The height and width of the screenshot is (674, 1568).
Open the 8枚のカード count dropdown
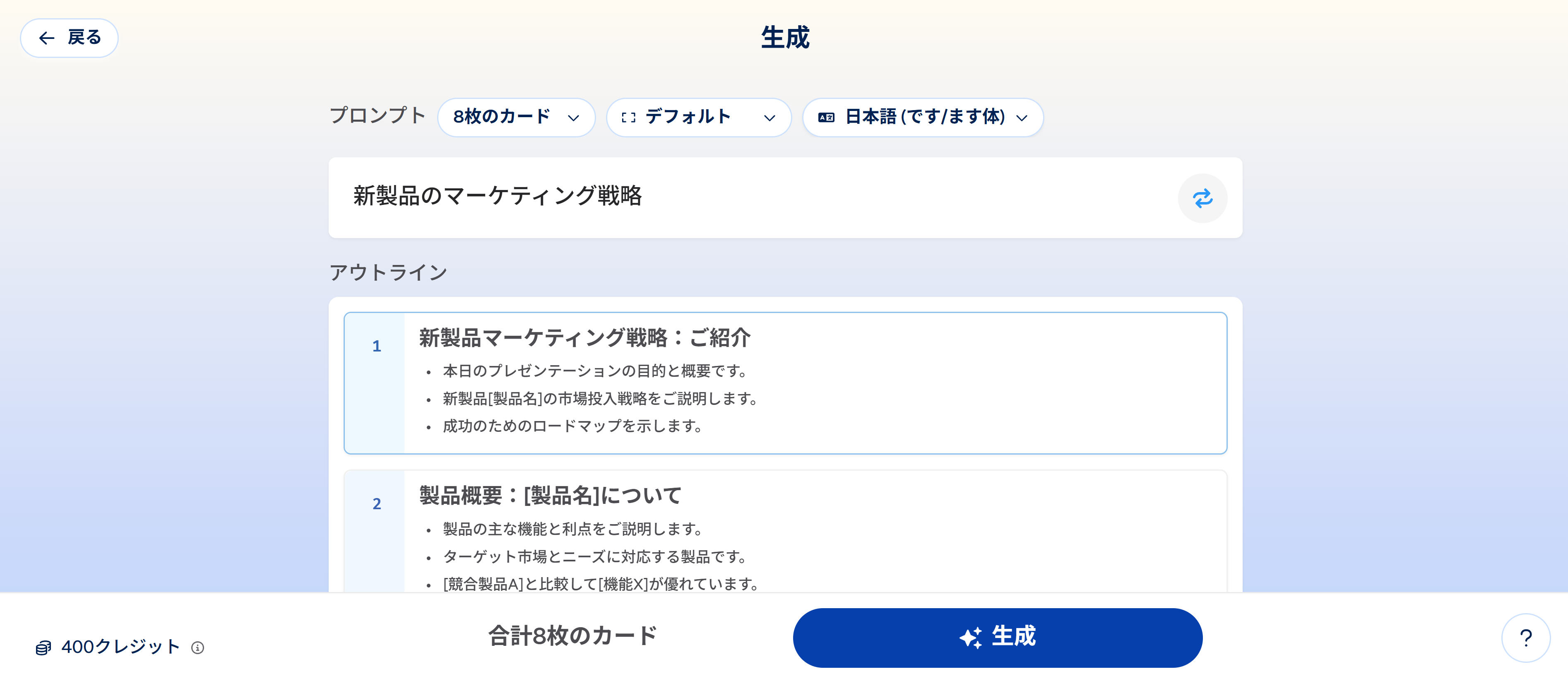[x=516, y=118]
